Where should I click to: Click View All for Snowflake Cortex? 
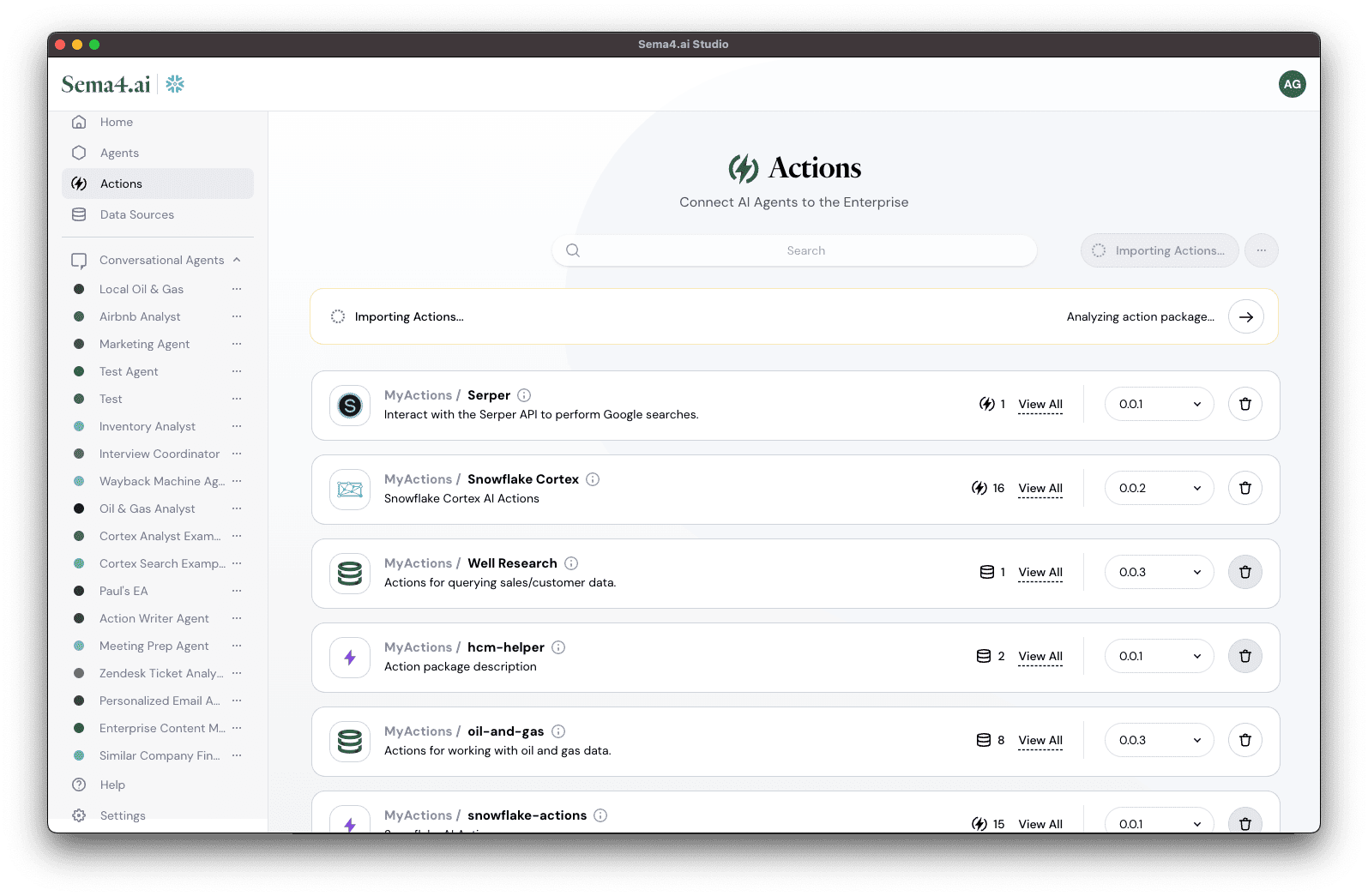[x=1040, y=488]
